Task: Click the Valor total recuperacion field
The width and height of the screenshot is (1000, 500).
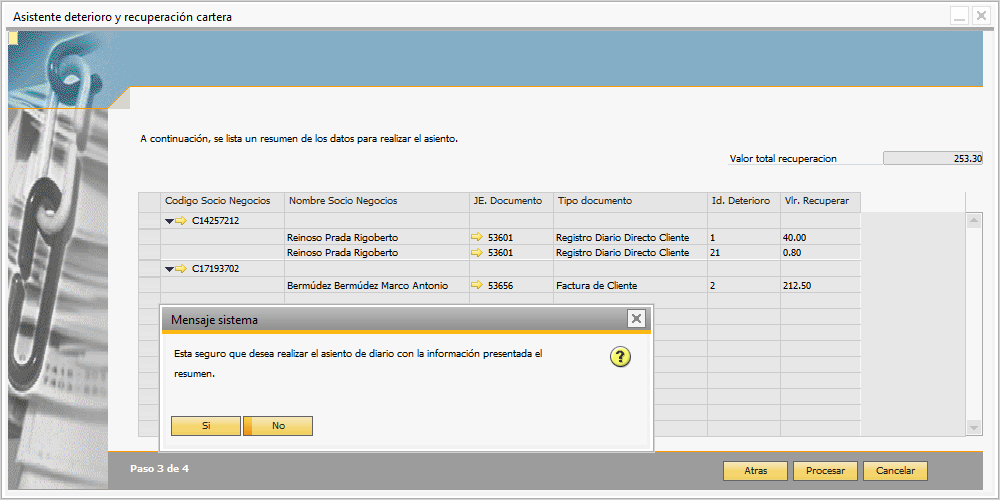Action: tap(934, 158)
